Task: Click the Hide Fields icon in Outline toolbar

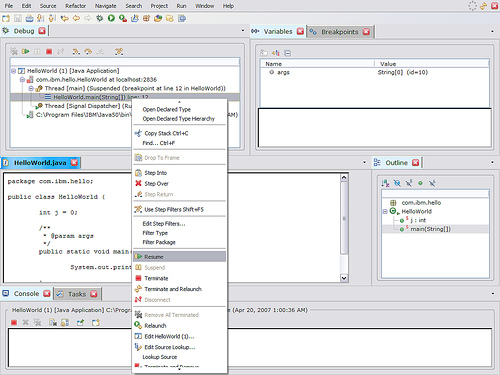Action: (397, 183)
